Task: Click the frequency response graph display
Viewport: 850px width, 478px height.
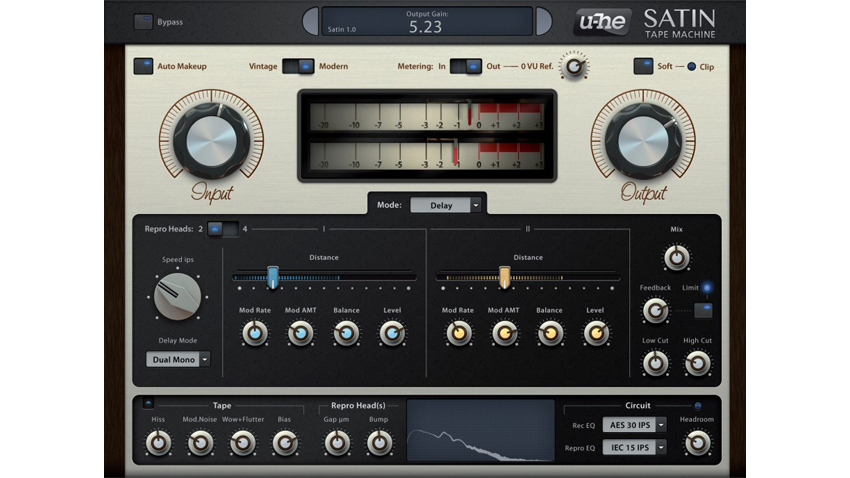Action: tap(480, 431)
